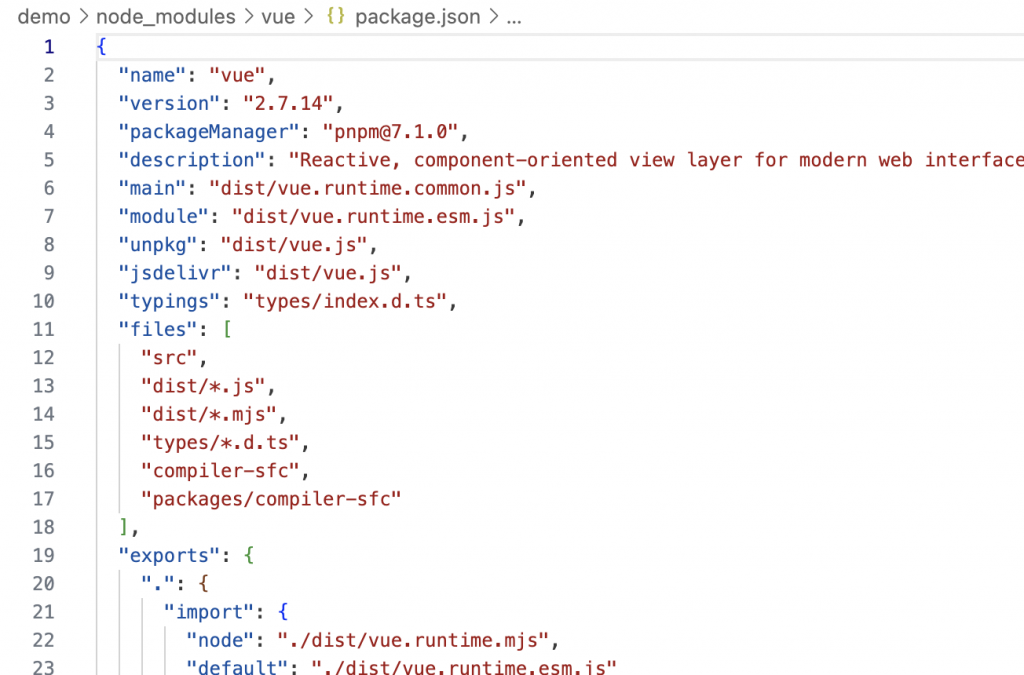Click the "src" array entry
1024x675 pixels.
170,358
